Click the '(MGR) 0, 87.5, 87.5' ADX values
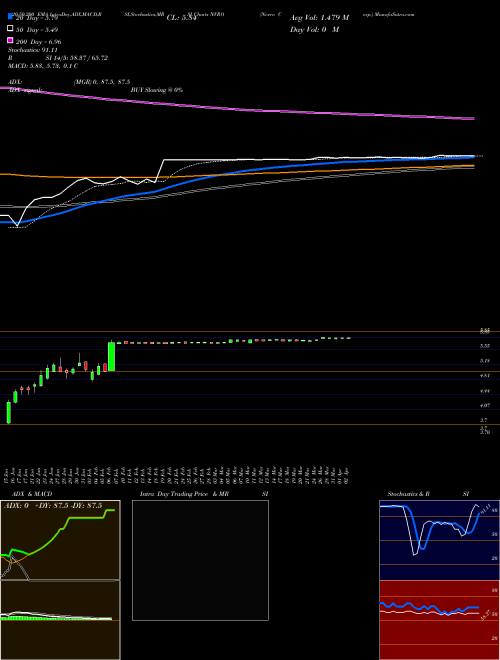The width and height of the screenshot is (500, 660). tap(102, 82)
